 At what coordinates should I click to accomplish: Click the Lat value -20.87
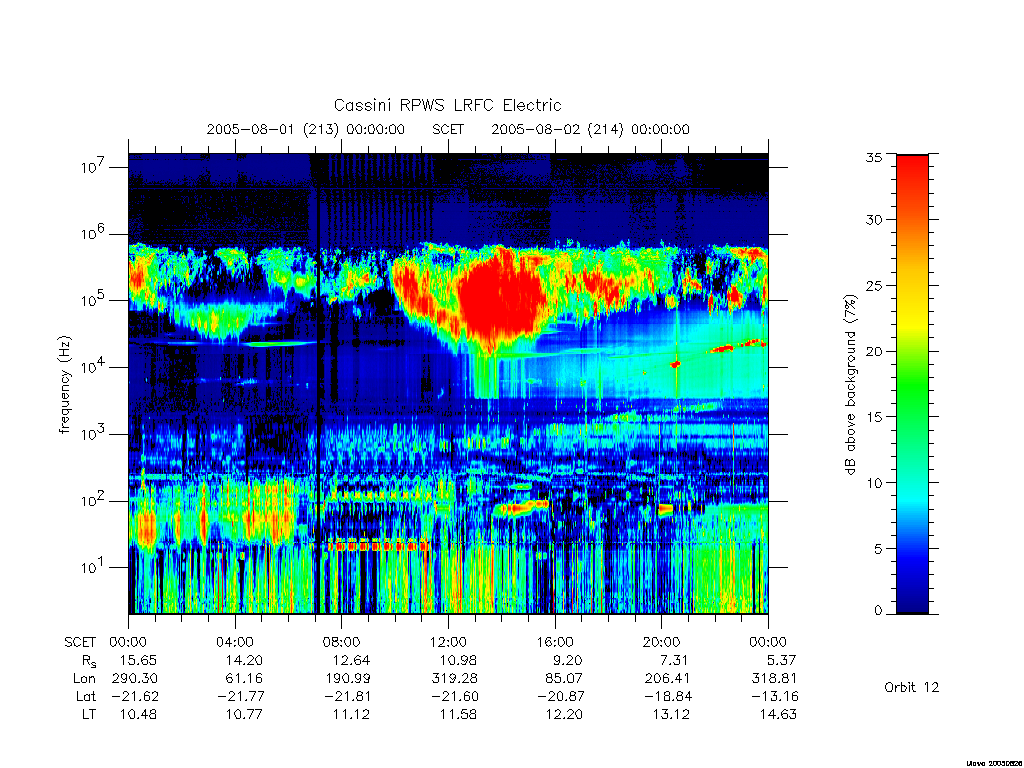point(560,696)
